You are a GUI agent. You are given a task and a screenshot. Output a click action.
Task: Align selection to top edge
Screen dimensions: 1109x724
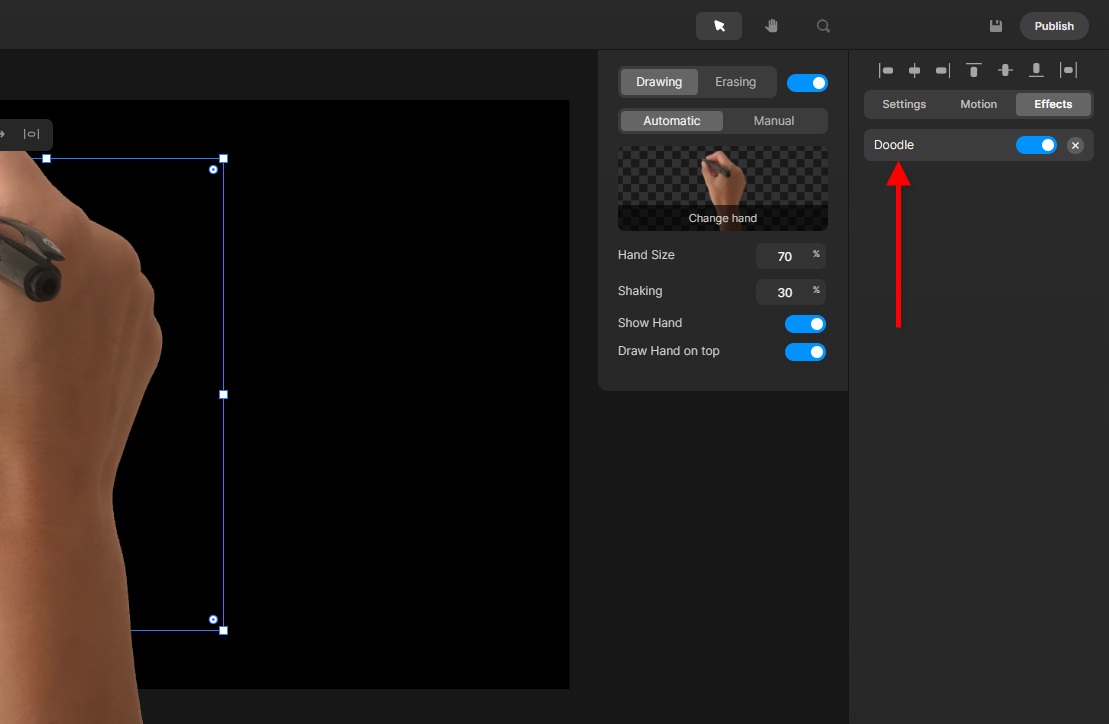pyautogui.click(x=974, y=70)
